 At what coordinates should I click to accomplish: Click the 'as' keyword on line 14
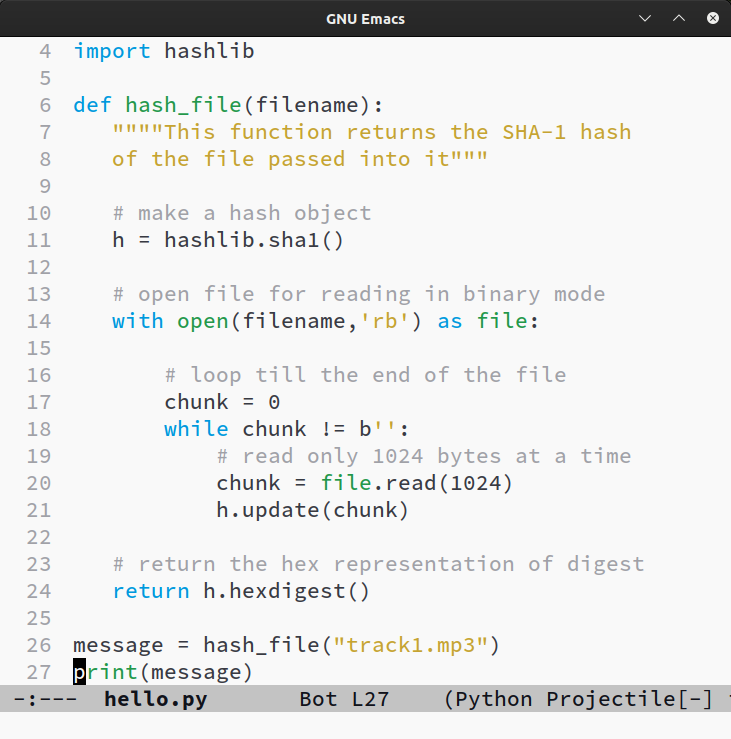pyautogui.click(x=450, y=321)
